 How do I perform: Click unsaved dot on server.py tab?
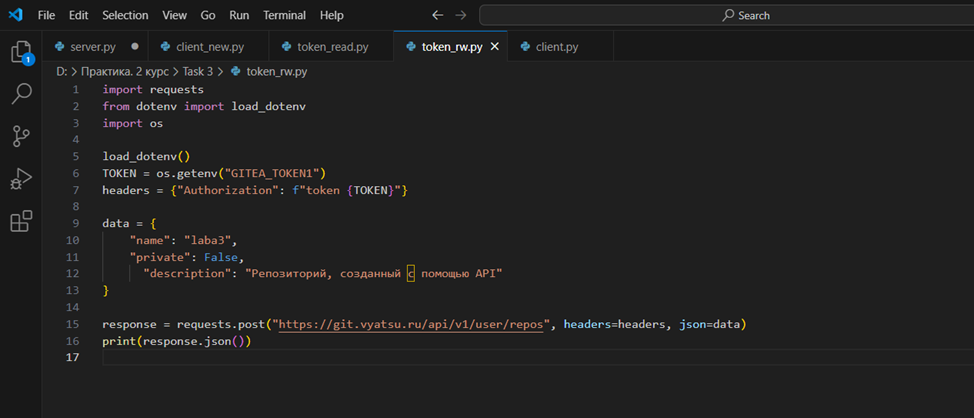135,46
